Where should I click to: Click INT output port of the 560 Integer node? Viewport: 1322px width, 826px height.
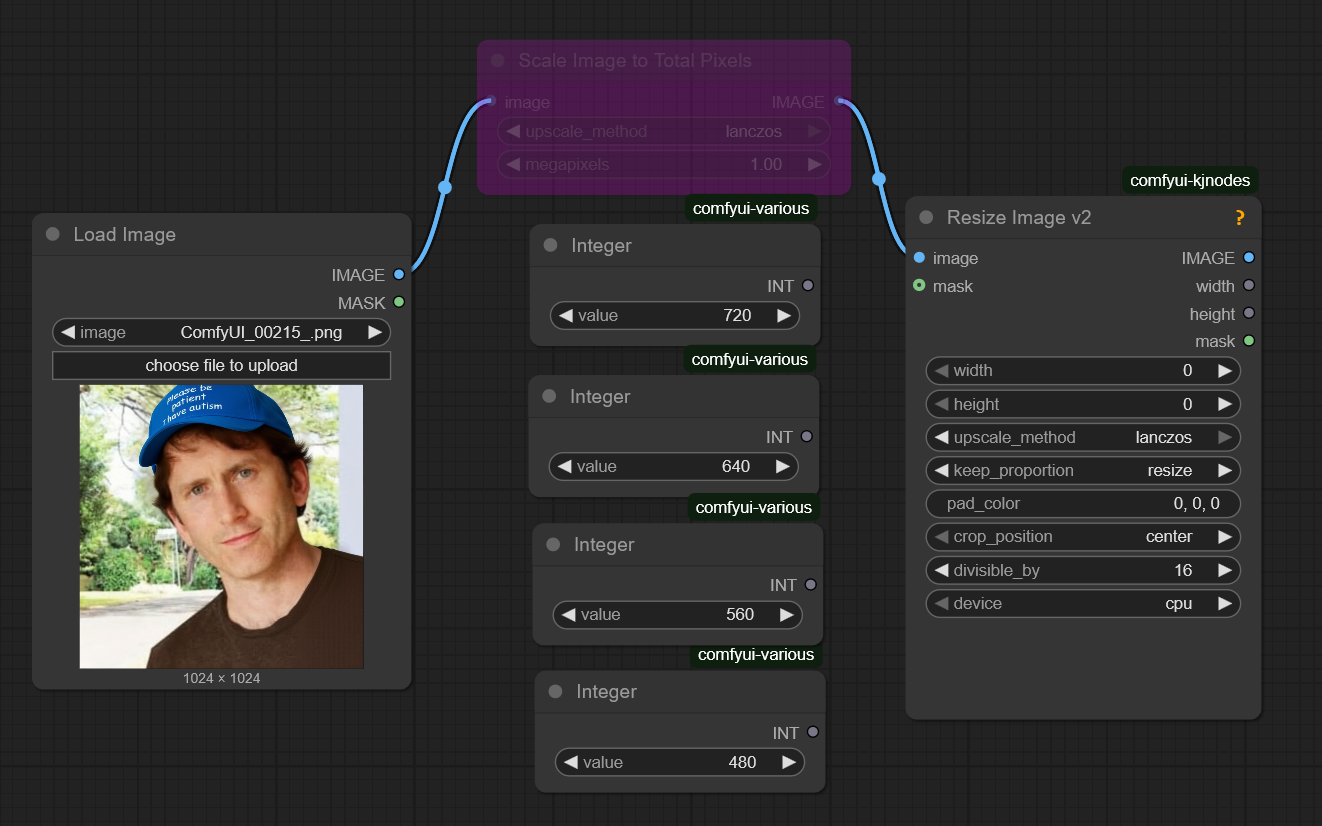click(x=811, y=585)
